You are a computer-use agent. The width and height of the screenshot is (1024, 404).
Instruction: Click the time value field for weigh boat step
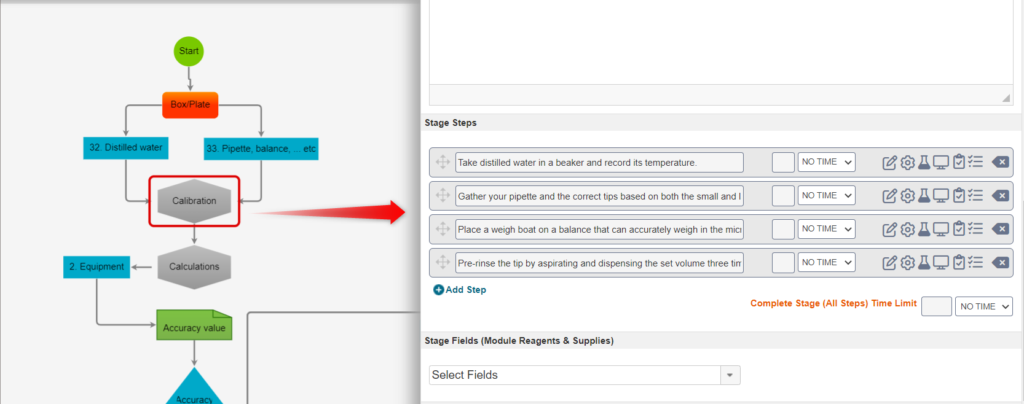pos(783,228)
